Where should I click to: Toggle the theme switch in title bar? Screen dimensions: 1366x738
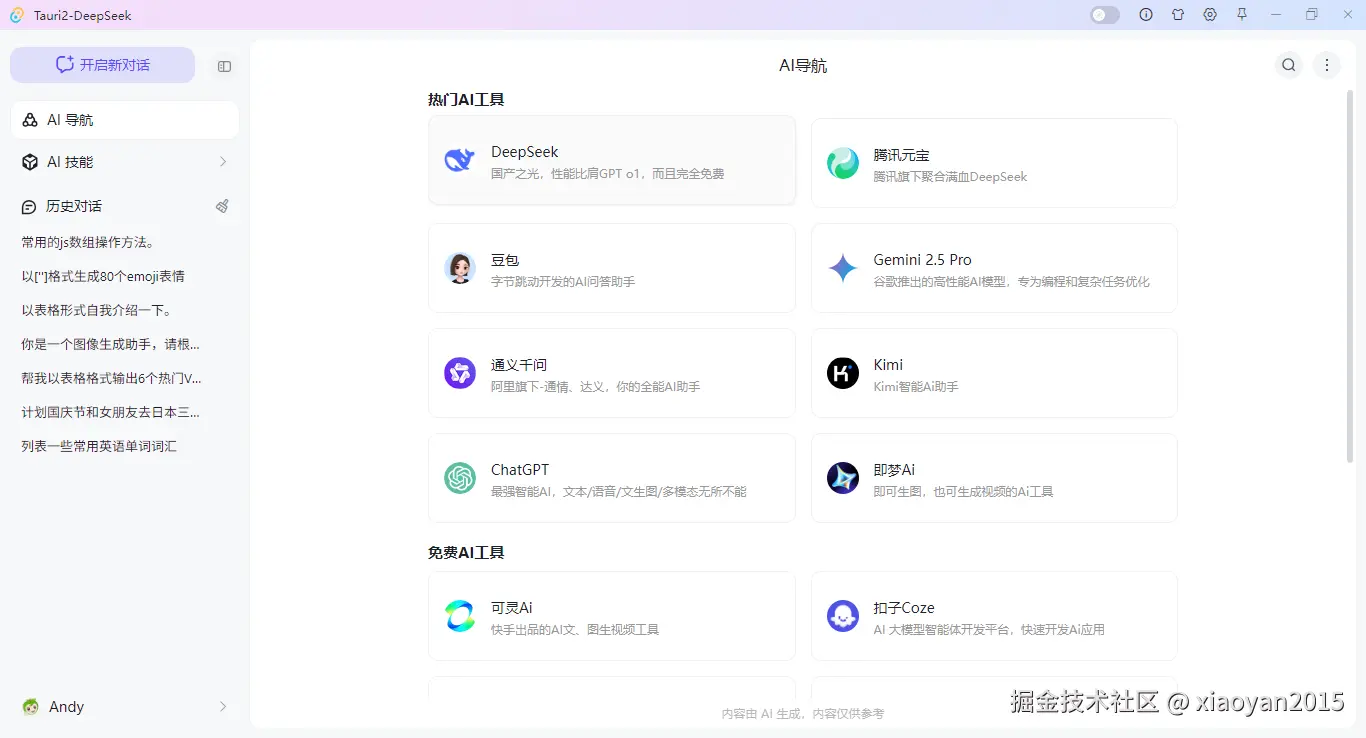point(1105,15)
